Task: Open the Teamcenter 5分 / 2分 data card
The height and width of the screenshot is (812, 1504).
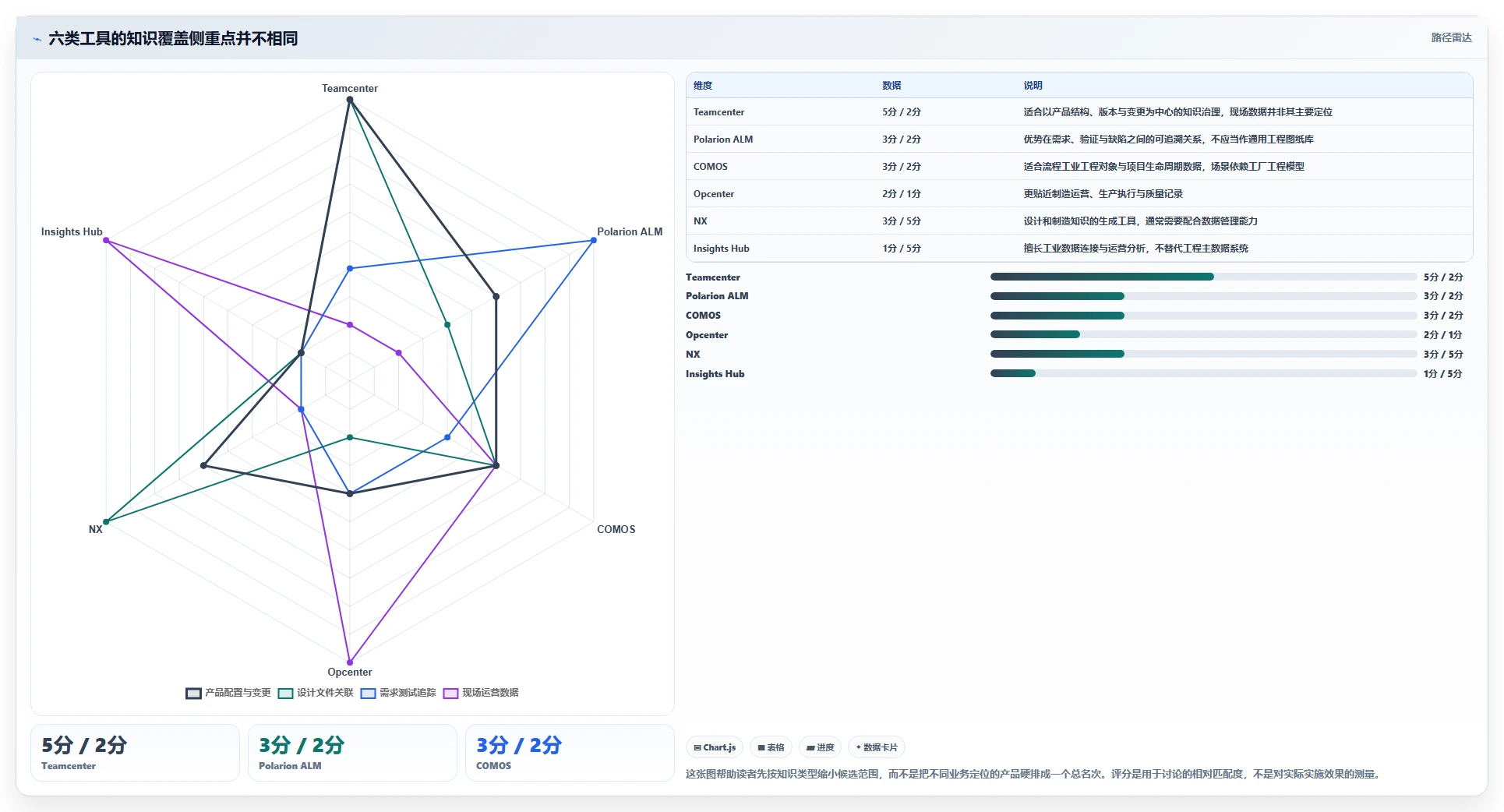Action: click(x=135, y=753)
